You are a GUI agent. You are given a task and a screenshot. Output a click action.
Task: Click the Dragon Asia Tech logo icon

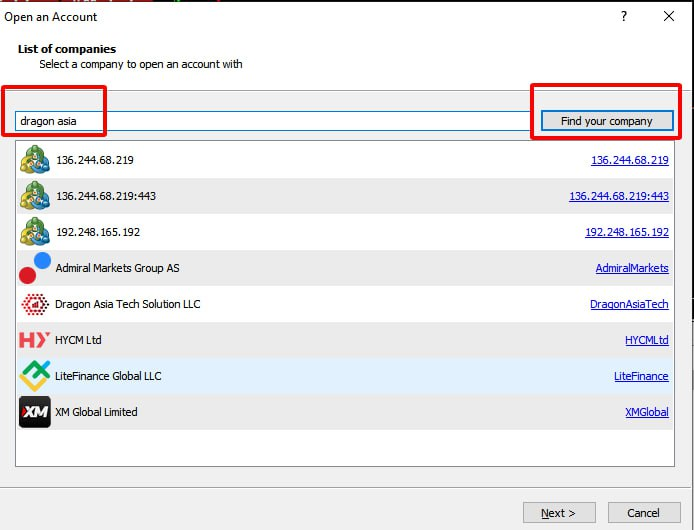pyautogui.click(x=35, y=304)
